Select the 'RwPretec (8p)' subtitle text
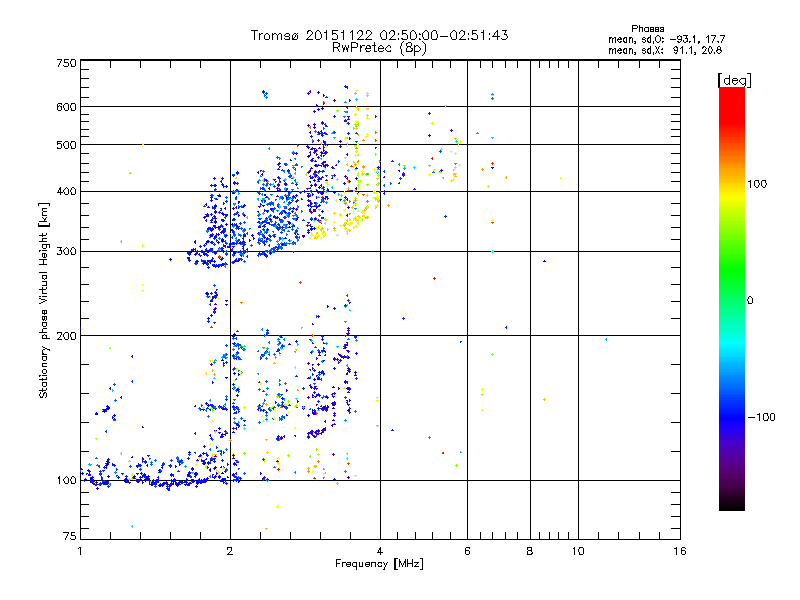The height and width of the screenshot is (600, 800). click(x=379, y=48)
